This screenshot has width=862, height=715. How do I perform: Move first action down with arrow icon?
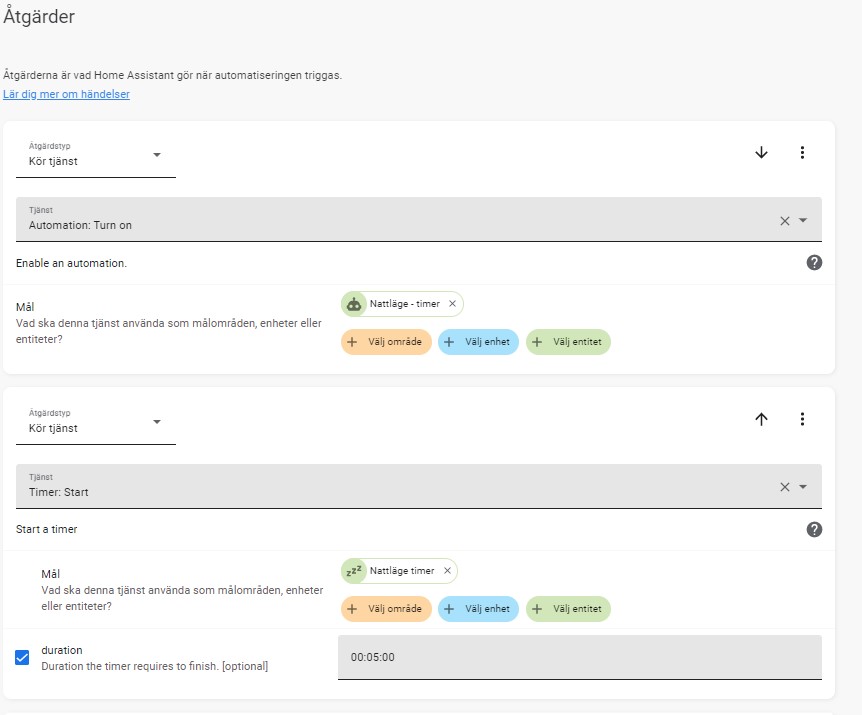761,152
